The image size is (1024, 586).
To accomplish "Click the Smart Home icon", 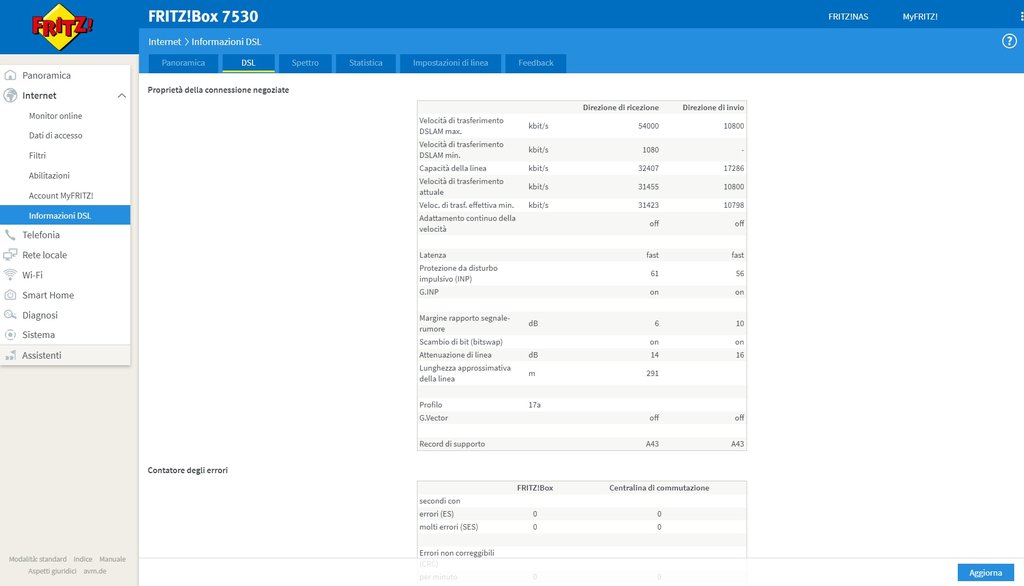I will click(11, 295).
